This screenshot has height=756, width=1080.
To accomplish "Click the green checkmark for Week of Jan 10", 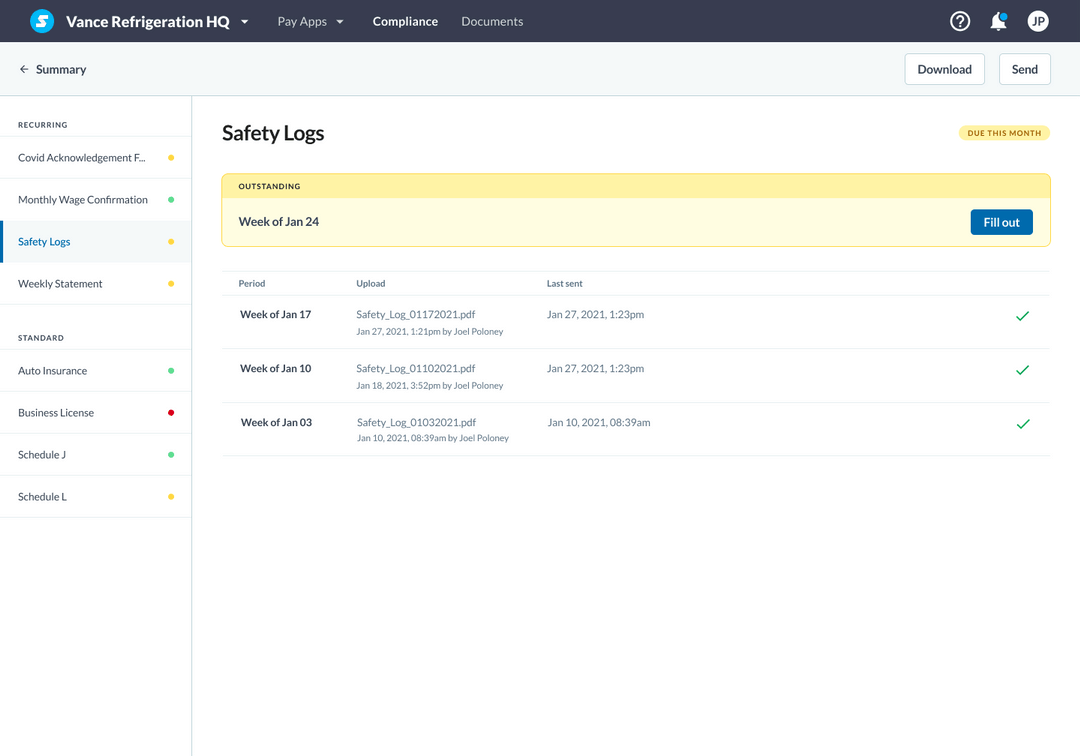I will tap(1022, 369).
